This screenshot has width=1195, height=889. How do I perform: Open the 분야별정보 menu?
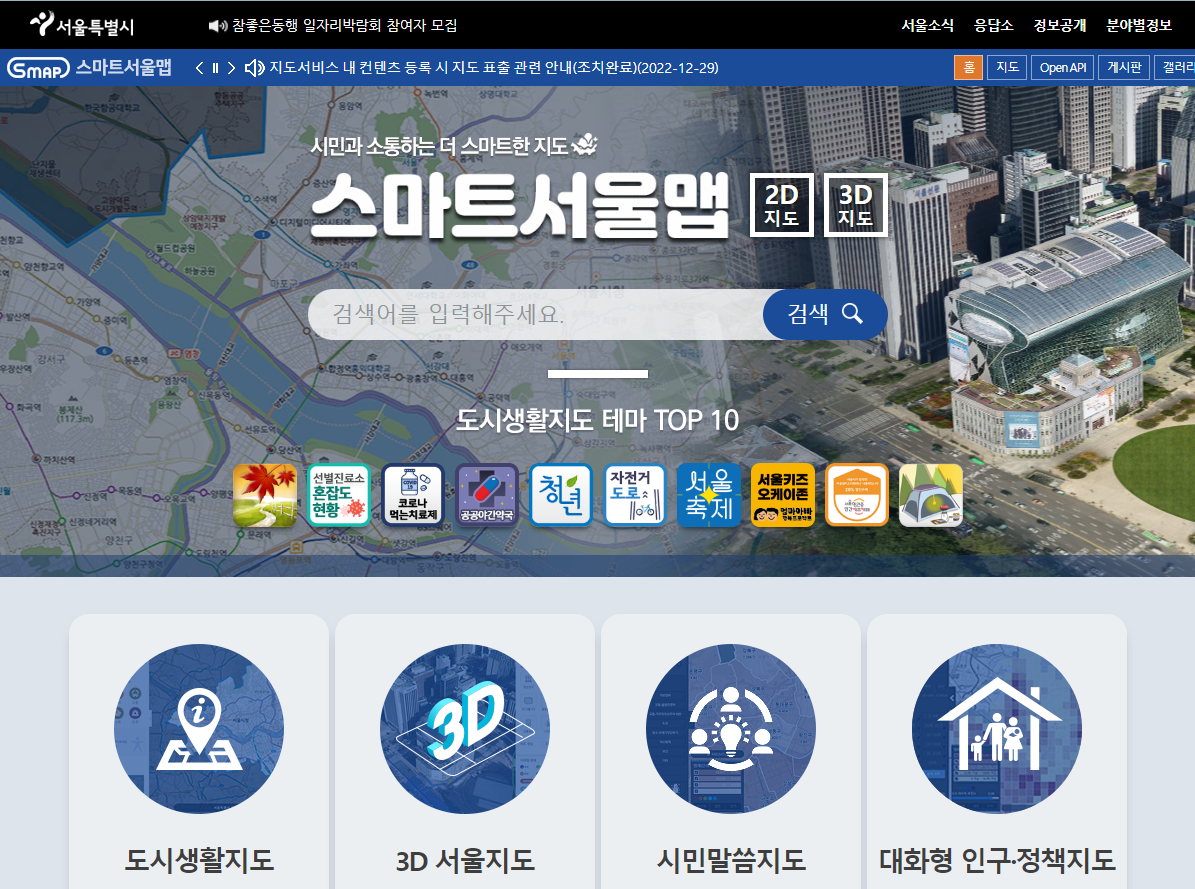tap(1139, 25)
